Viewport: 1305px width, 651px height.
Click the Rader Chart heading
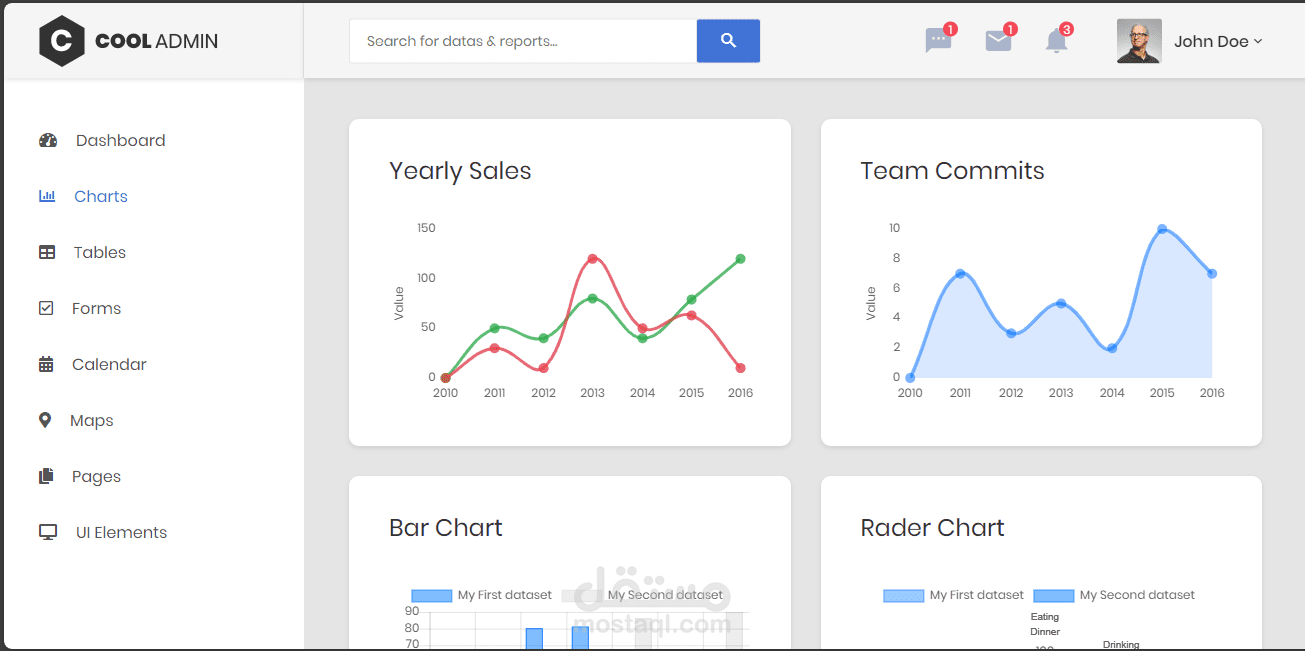932,528
